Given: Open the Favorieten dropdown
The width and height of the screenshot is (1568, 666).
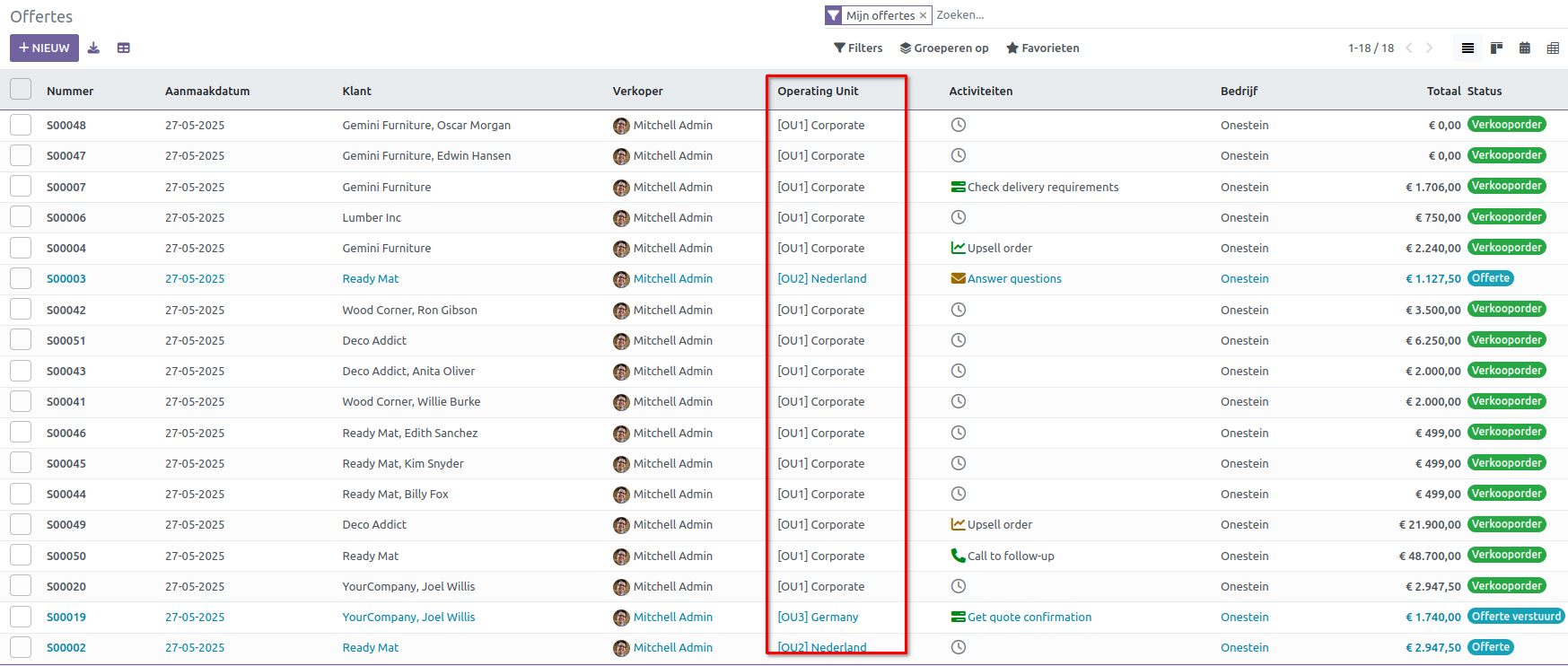Looking at the screenshot, I should [1043, 48].
